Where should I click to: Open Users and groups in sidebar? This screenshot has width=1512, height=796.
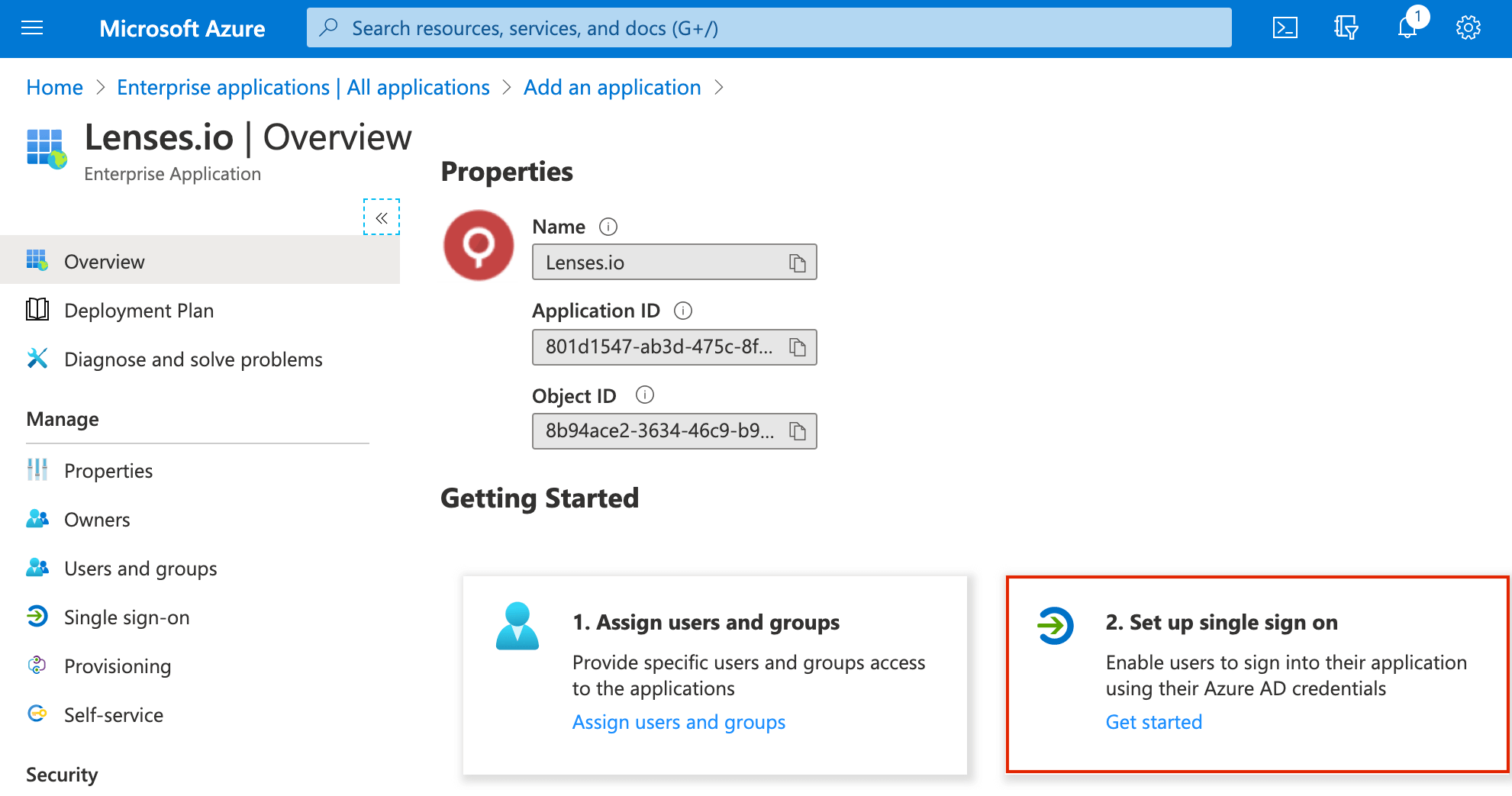tap(140, 569)
